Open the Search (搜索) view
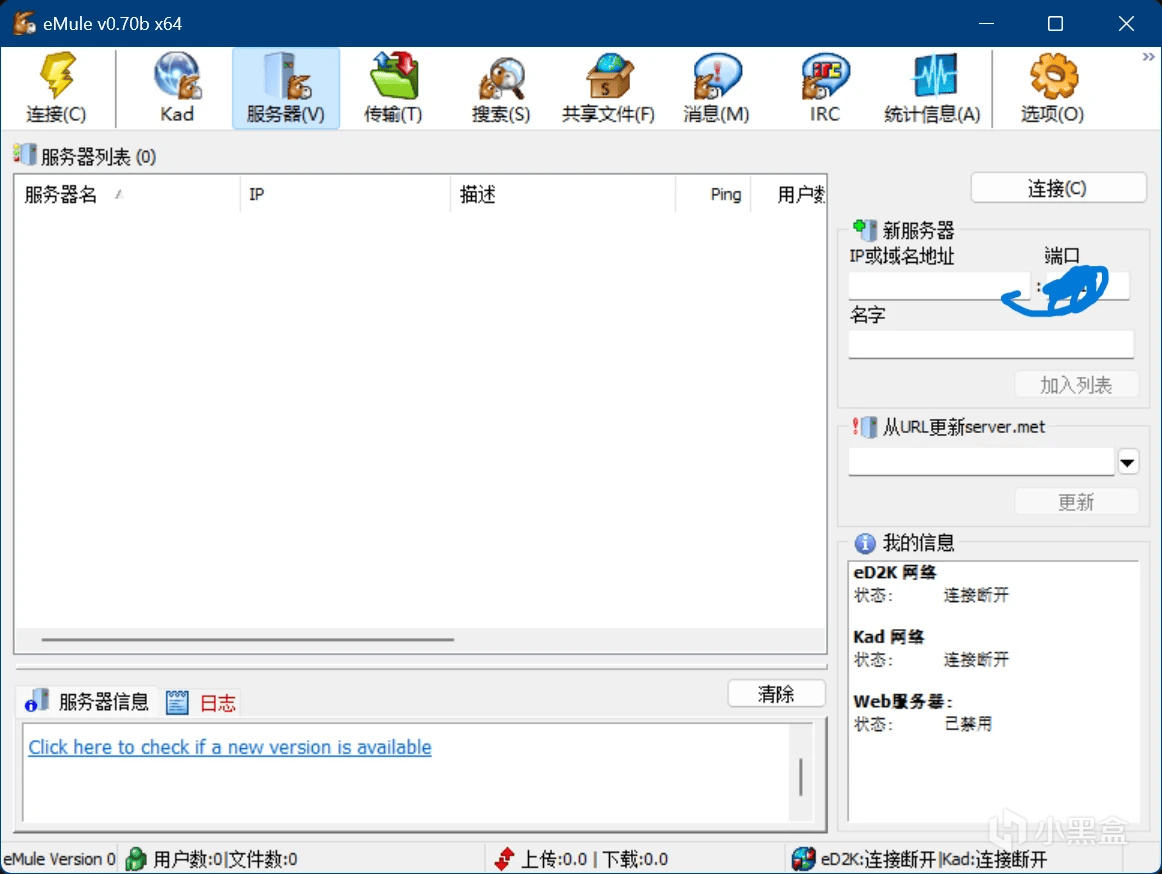 (x=502, y=87)
